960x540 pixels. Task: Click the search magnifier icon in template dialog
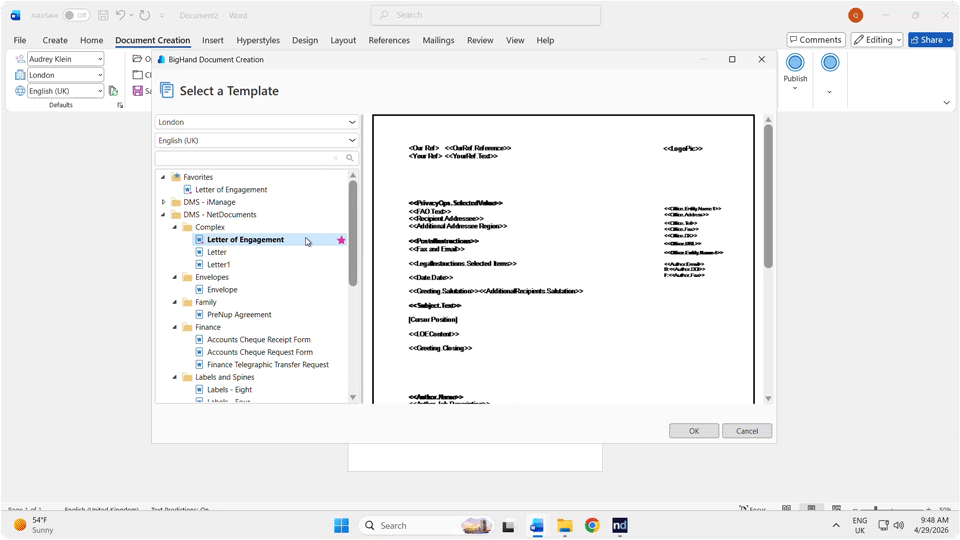click(350, 158)
